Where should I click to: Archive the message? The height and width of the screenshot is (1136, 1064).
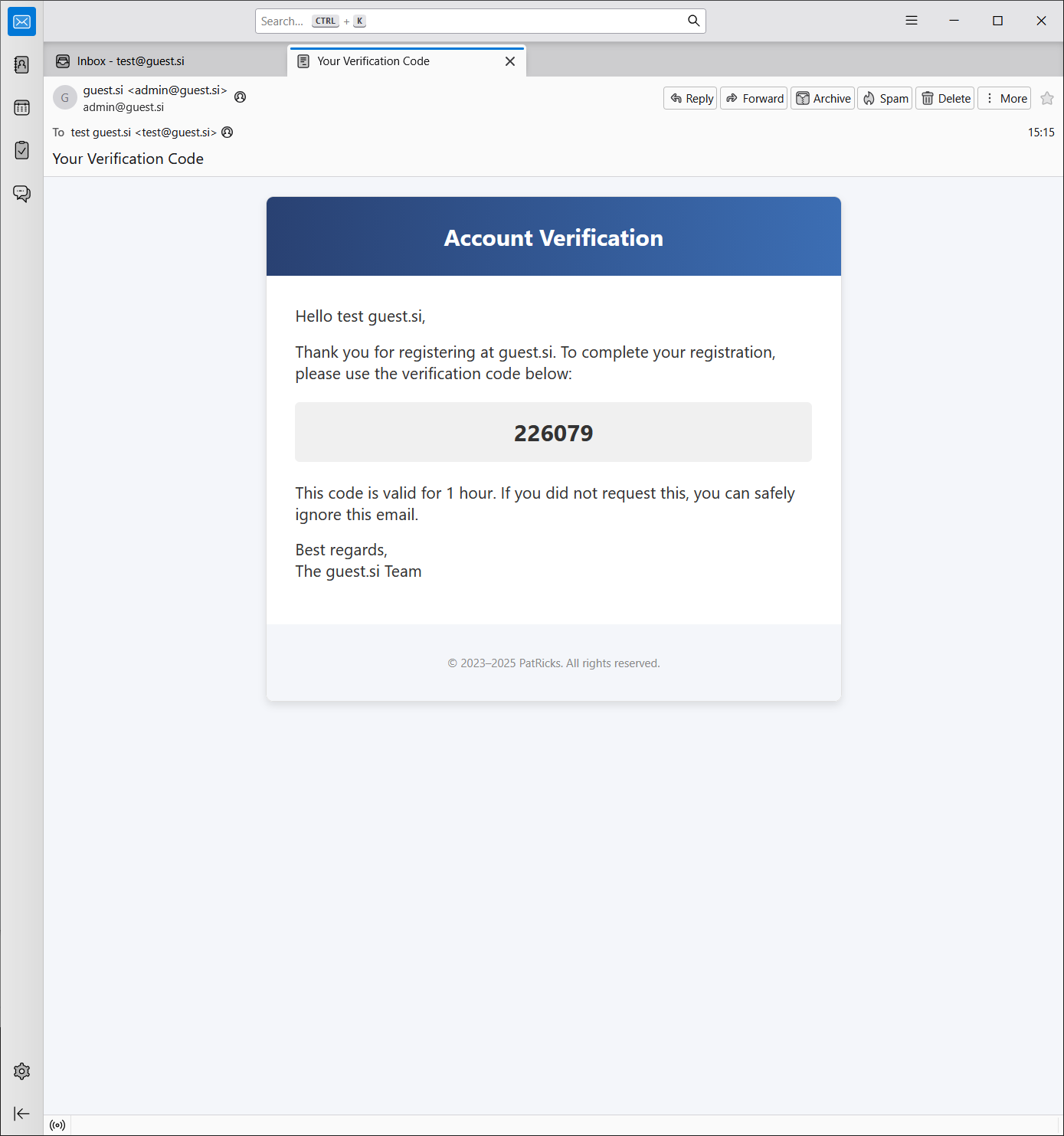pyautogui.click(x=822, y=98)
